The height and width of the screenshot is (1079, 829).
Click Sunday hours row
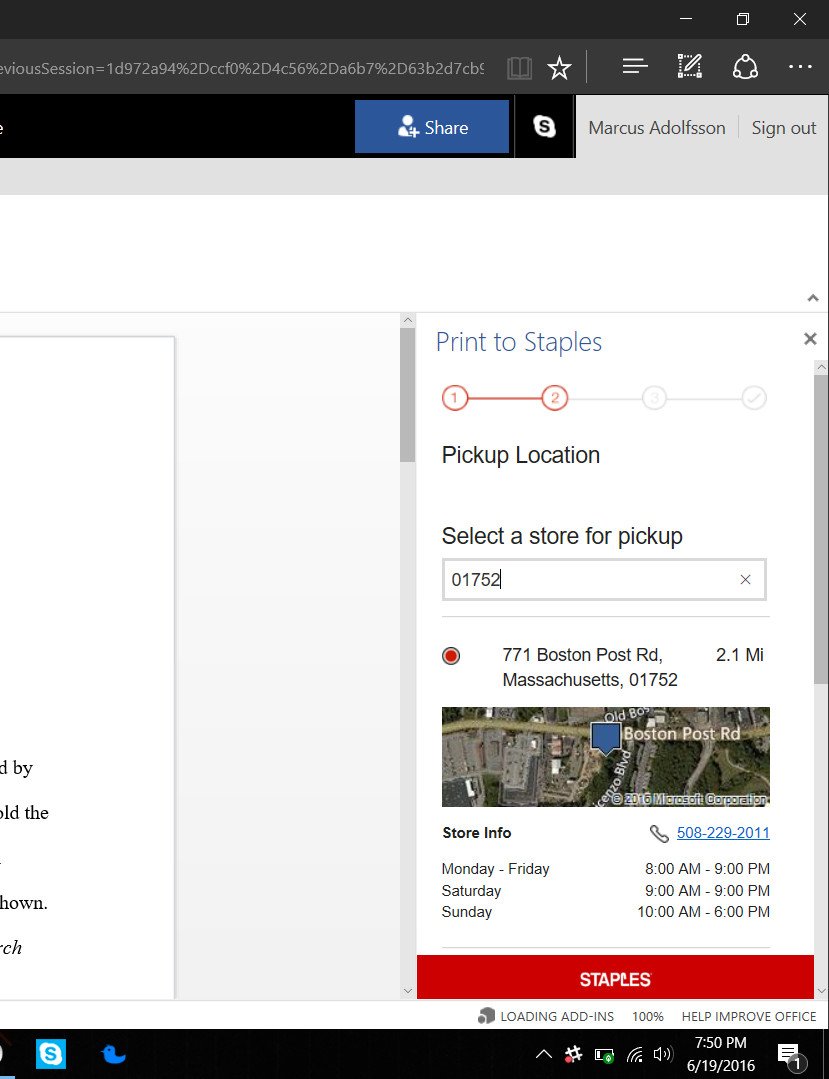(605, 912)
